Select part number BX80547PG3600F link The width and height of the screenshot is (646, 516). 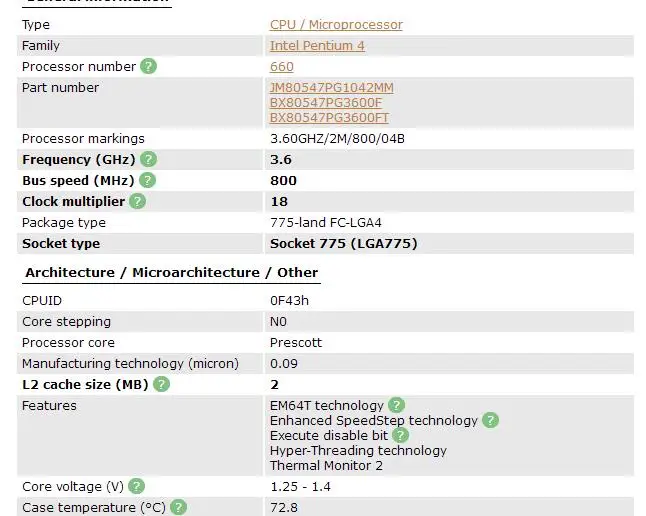coord(326,103)
